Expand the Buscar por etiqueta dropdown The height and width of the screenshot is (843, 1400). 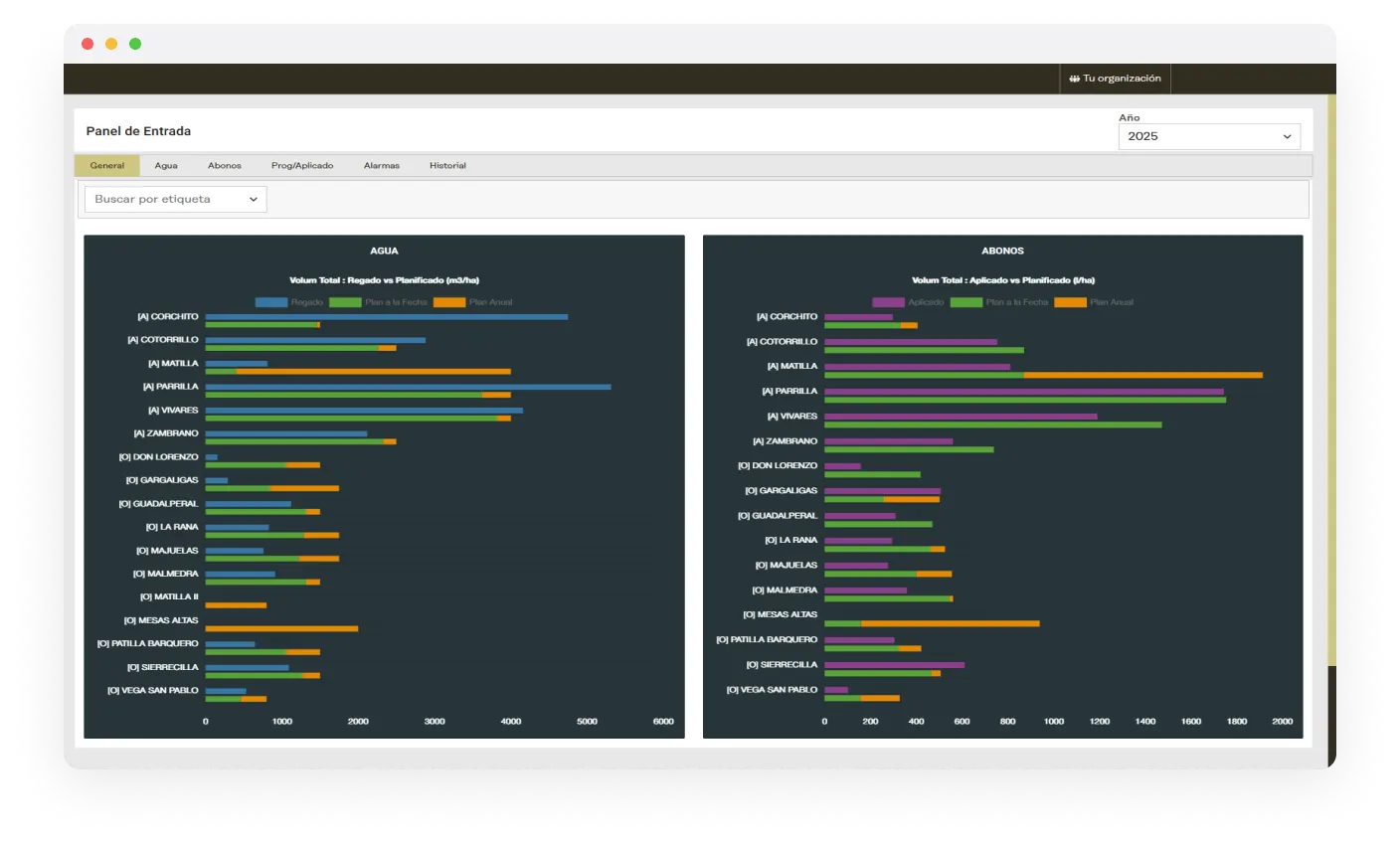click(176, 199)
